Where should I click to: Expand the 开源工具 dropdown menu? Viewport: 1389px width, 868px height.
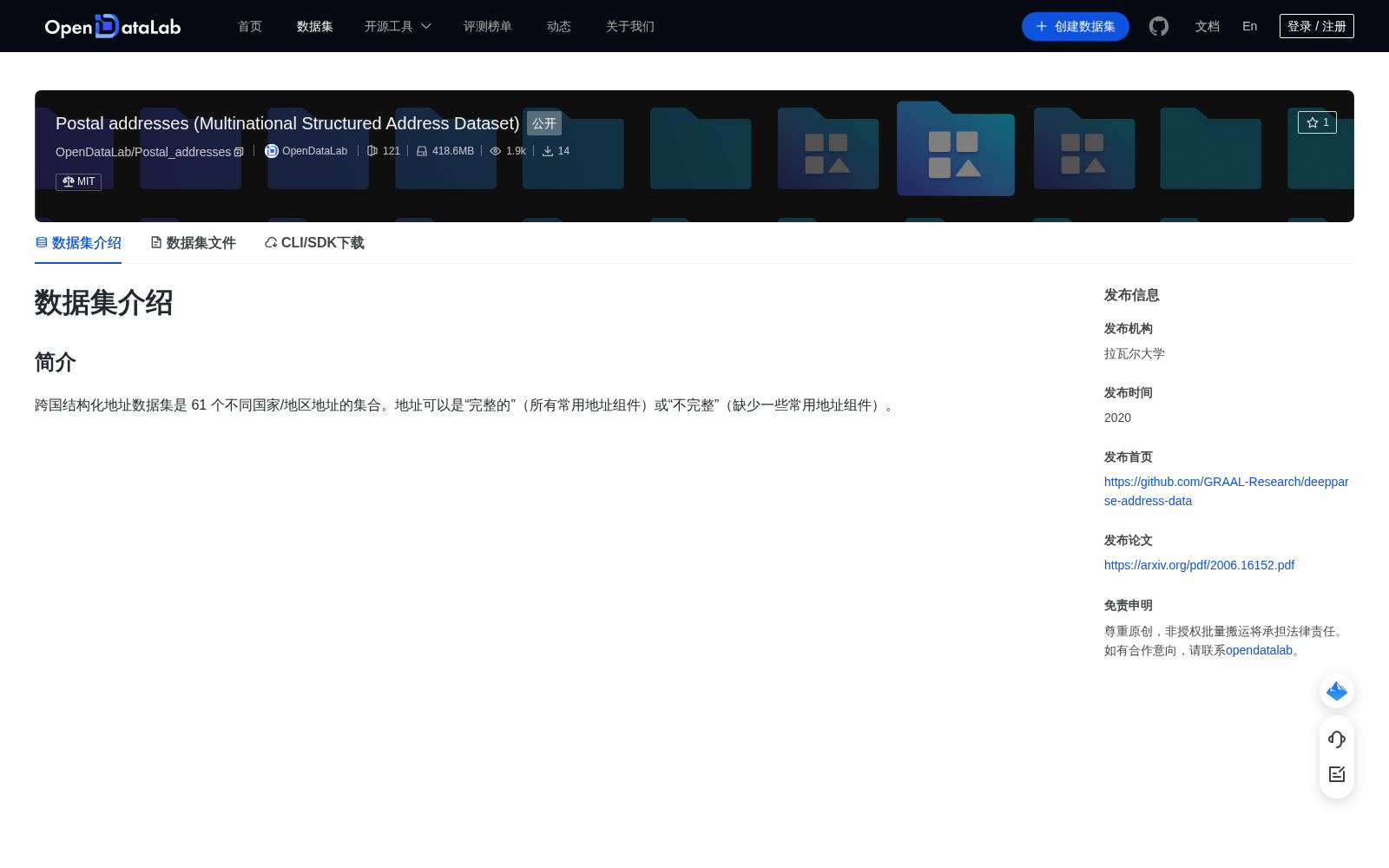click(398, 26)
